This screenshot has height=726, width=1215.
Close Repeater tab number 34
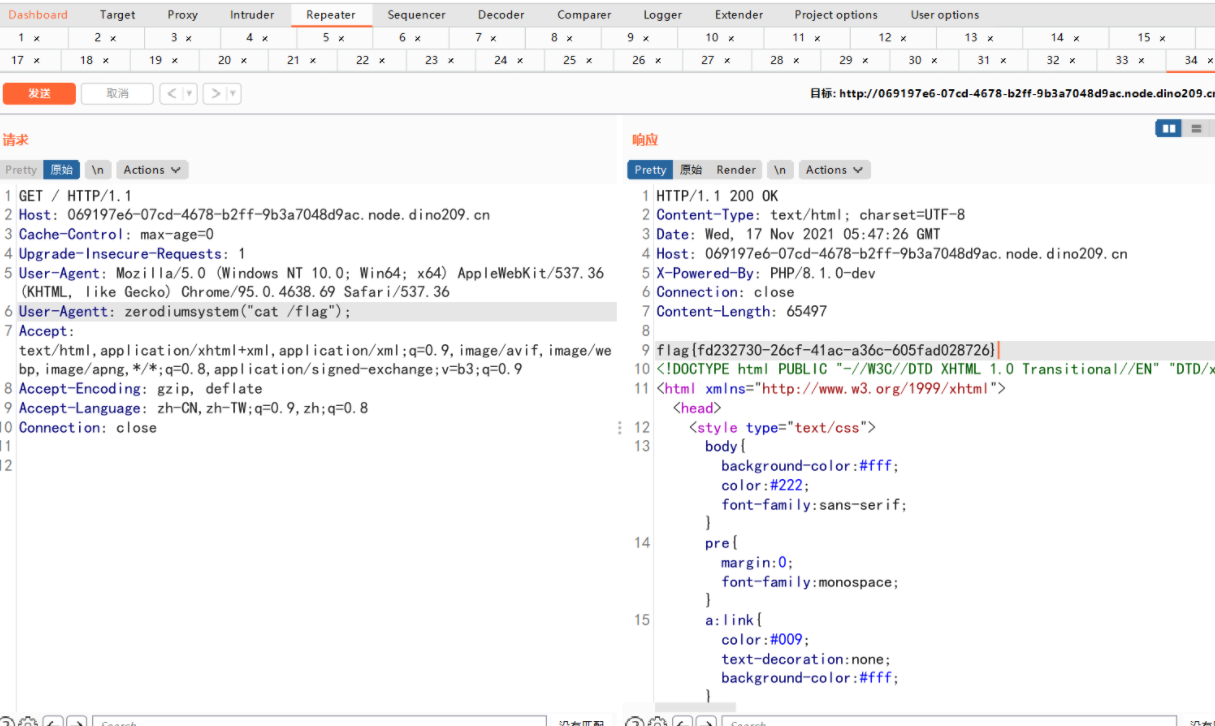click(x=1210, y=61)
